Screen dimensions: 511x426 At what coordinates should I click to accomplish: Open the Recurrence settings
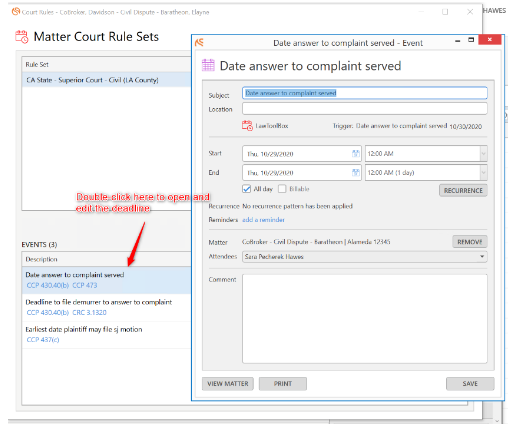tap(463, 191)
